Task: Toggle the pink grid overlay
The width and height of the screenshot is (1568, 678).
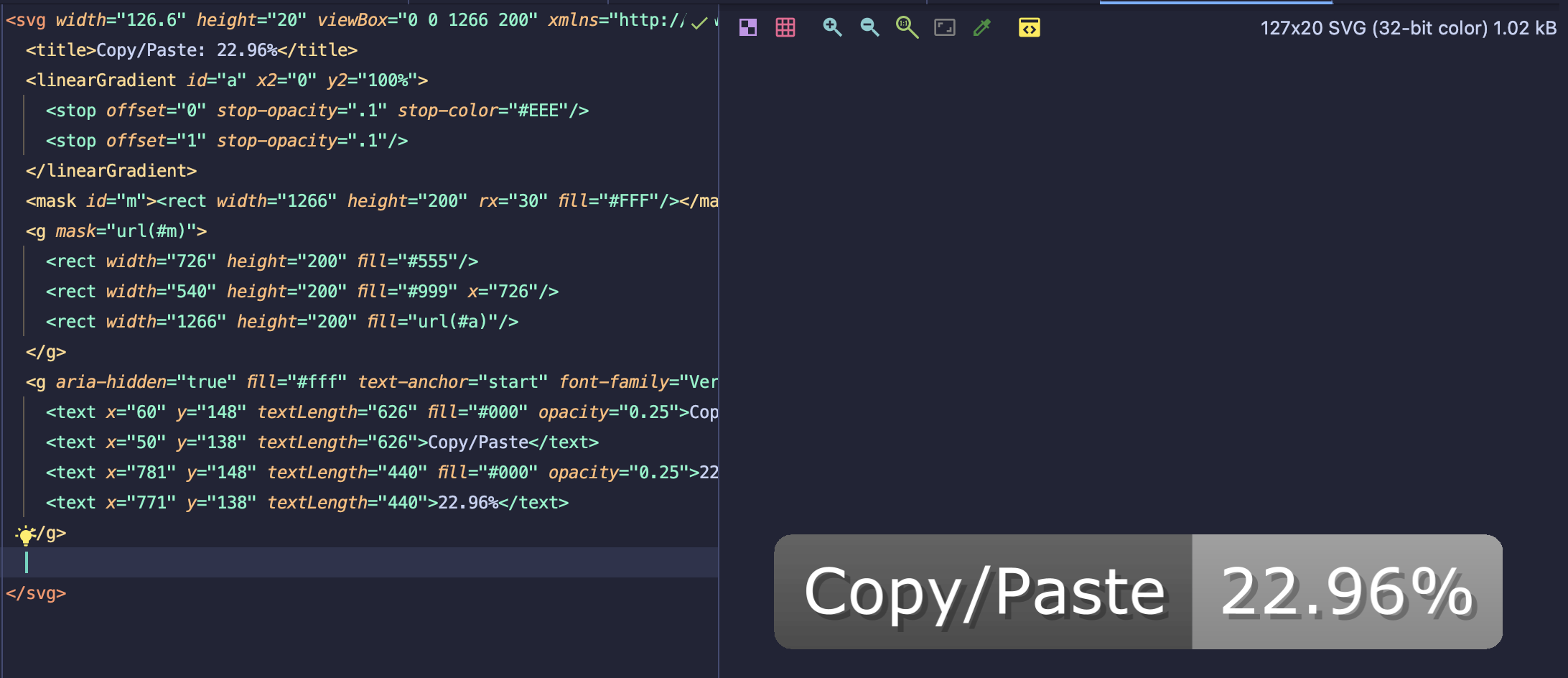Action: (785, 28)
